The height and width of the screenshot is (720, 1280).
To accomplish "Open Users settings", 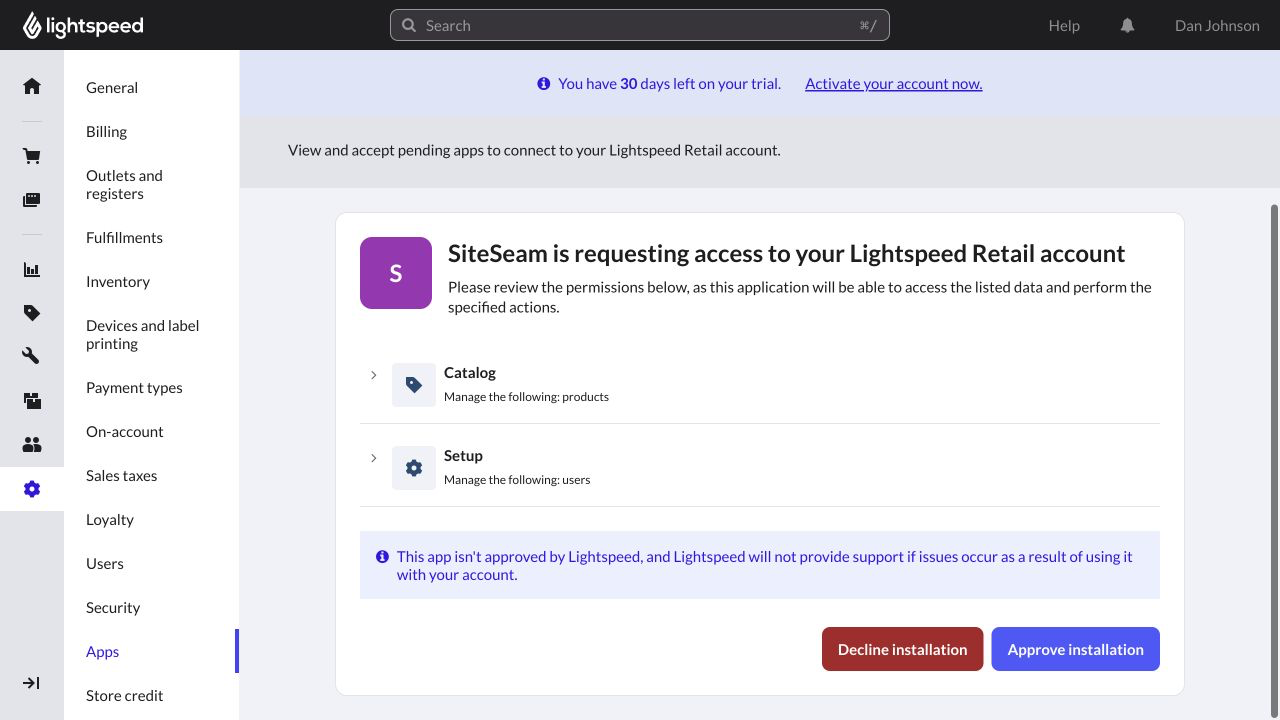I will click(105, 564).
